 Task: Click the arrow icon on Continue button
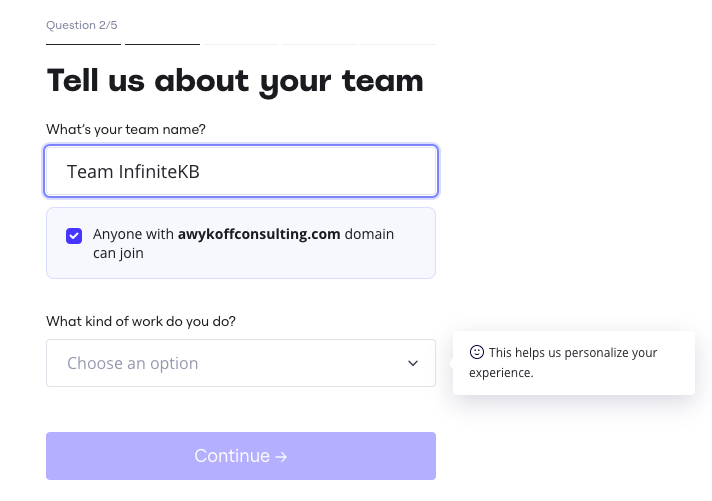281,457
